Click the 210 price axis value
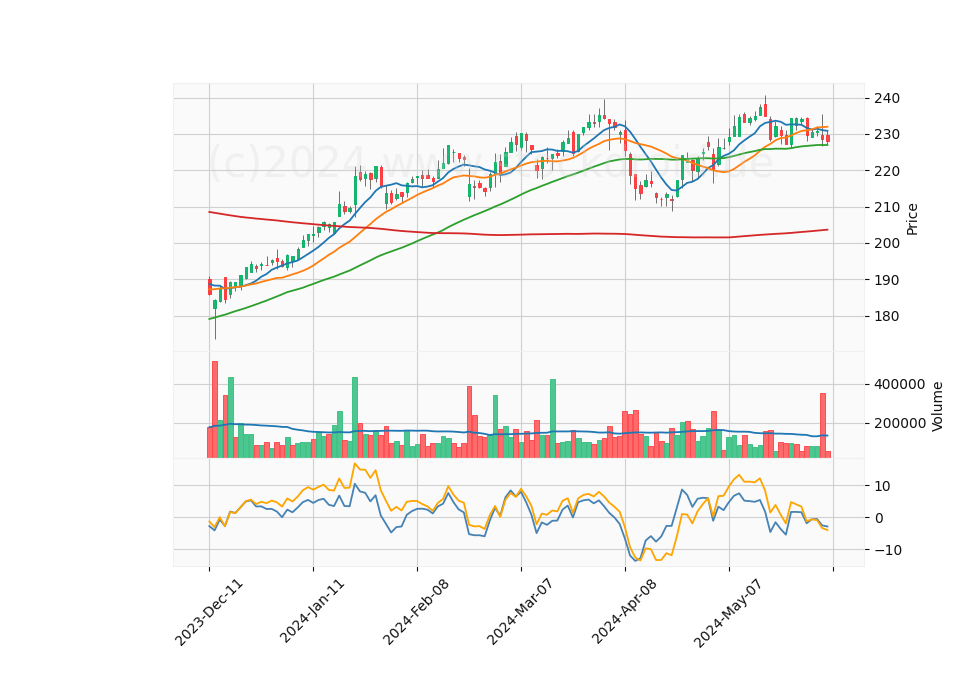960x690 pixels. (x=887, y=208)
